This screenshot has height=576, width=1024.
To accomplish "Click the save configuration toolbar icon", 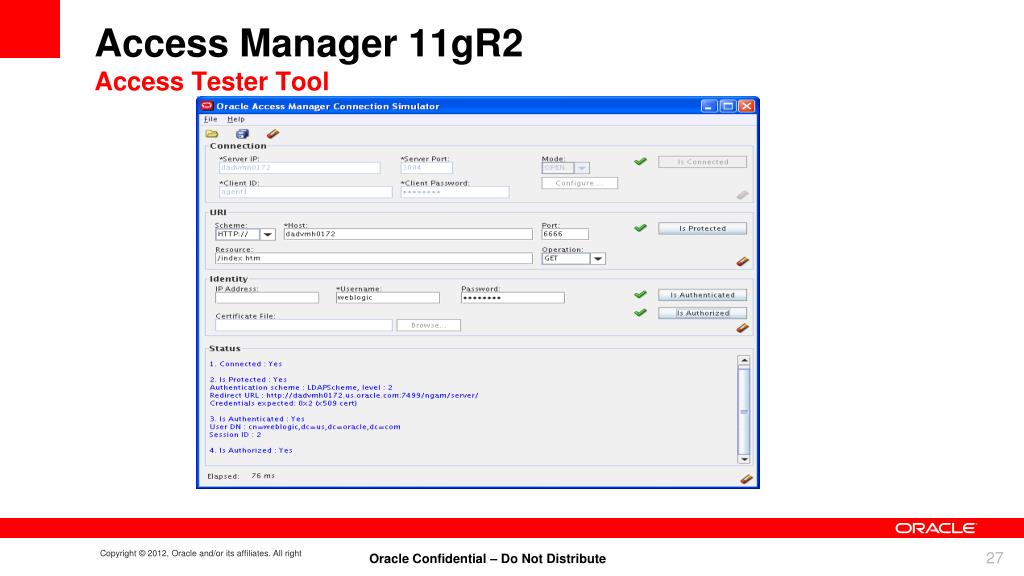I will 242,134.
